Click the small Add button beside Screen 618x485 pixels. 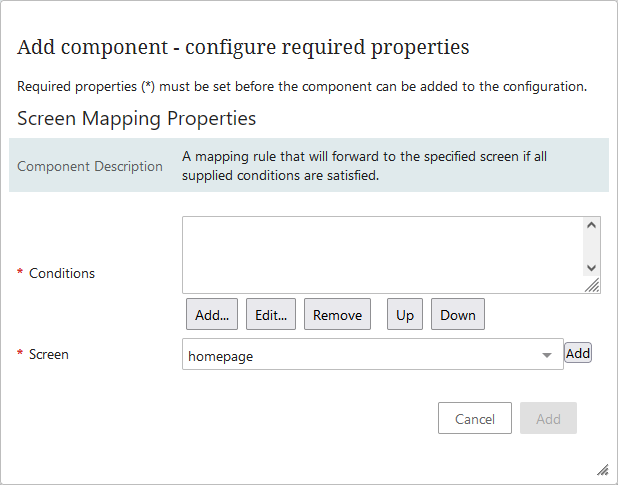coord(578,353)
